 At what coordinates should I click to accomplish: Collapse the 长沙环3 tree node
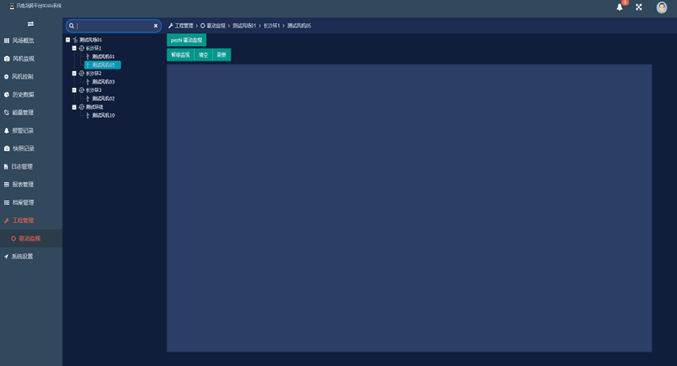click(74, 90)
